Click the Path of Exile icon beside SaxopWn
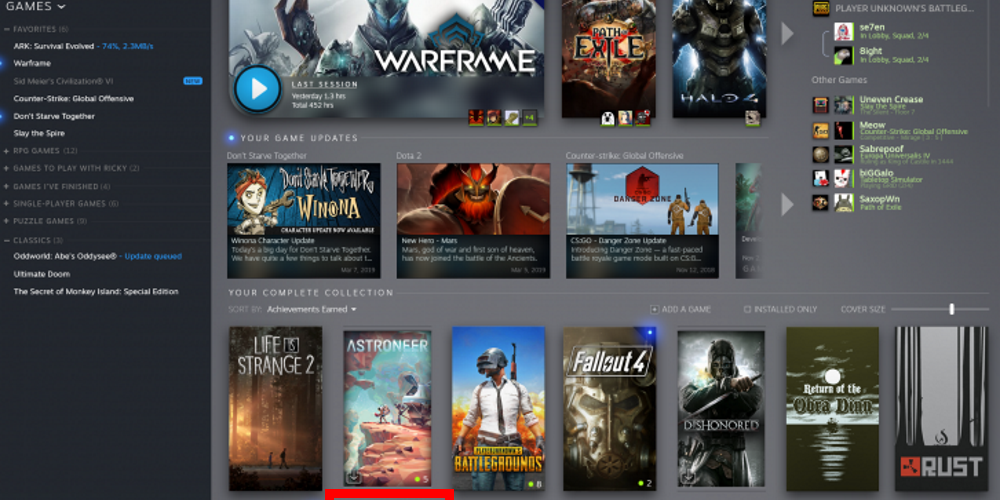The height and width of the screenshot is (500, 1000). pyautogui.click(x=821, y=203)
